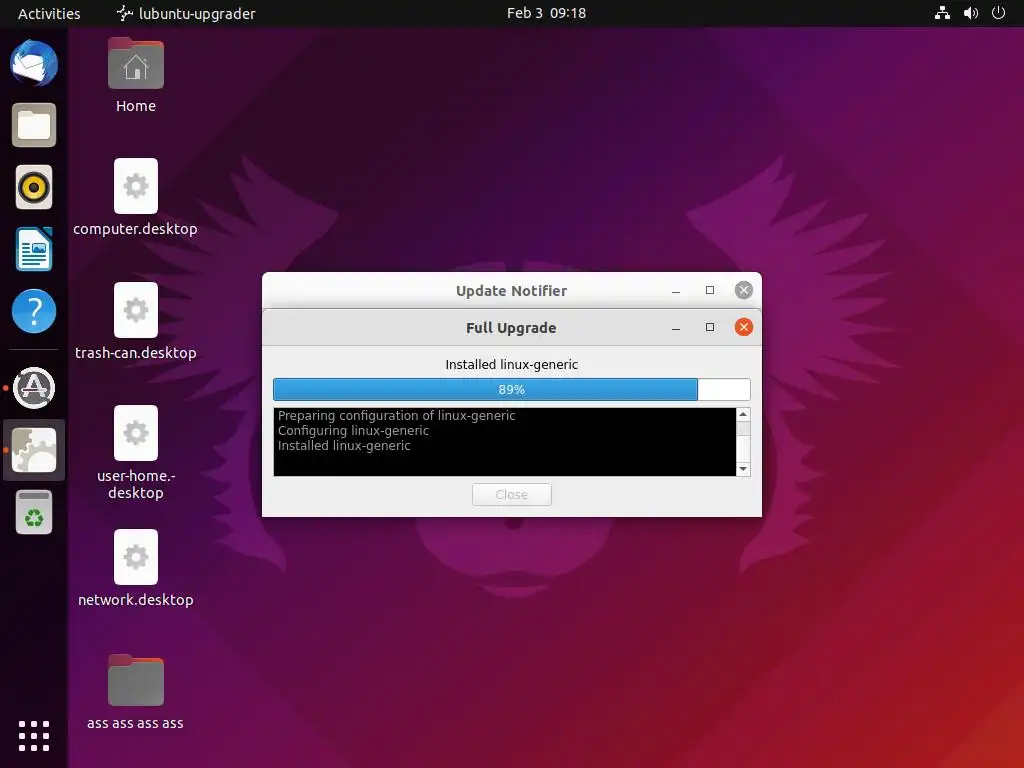Click the log scrollbar thumb
Image resolution: width=1024 pixels, height=768 pixels.
pos(743,429)
